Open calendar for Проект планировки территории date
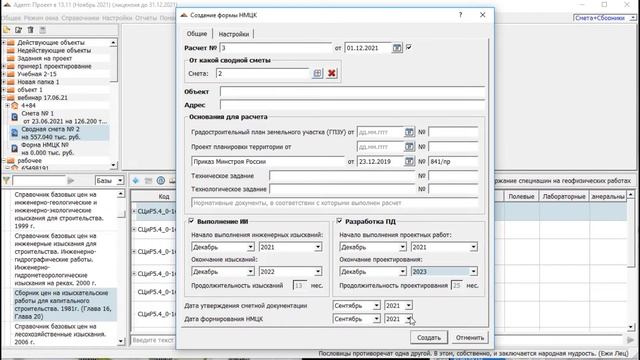 point(409,147)
